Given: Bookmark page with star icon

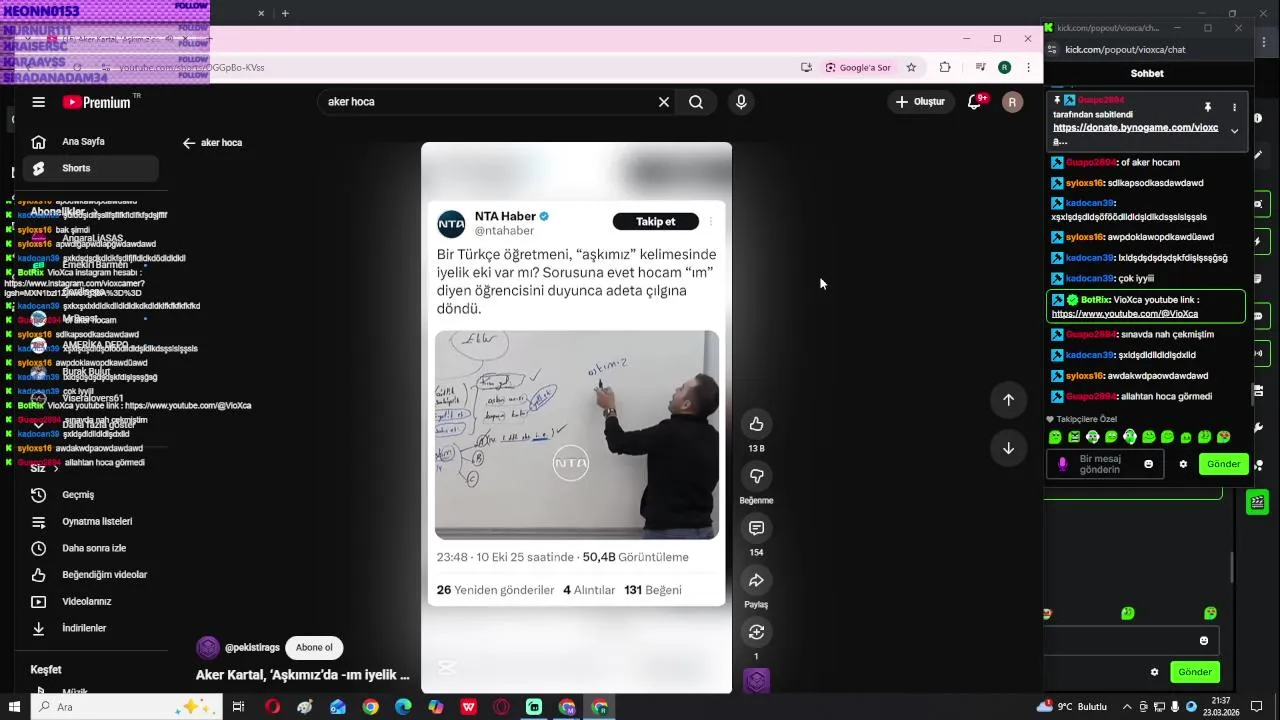Looking at the screenshot, I should pyautogui.click(x=911, y=68).
